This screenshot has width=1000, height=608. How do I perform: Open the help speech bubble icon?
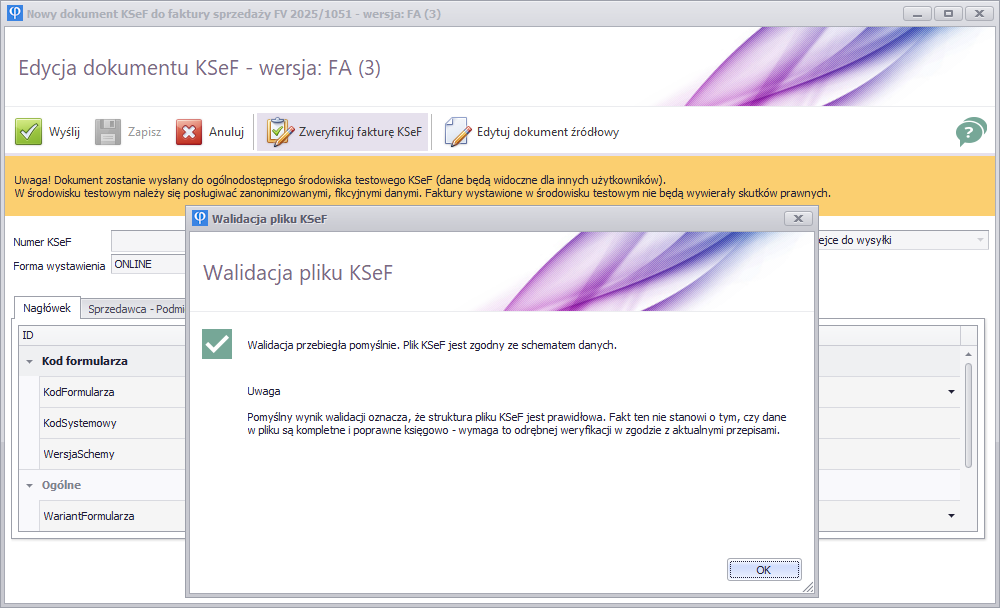point(971,131)
